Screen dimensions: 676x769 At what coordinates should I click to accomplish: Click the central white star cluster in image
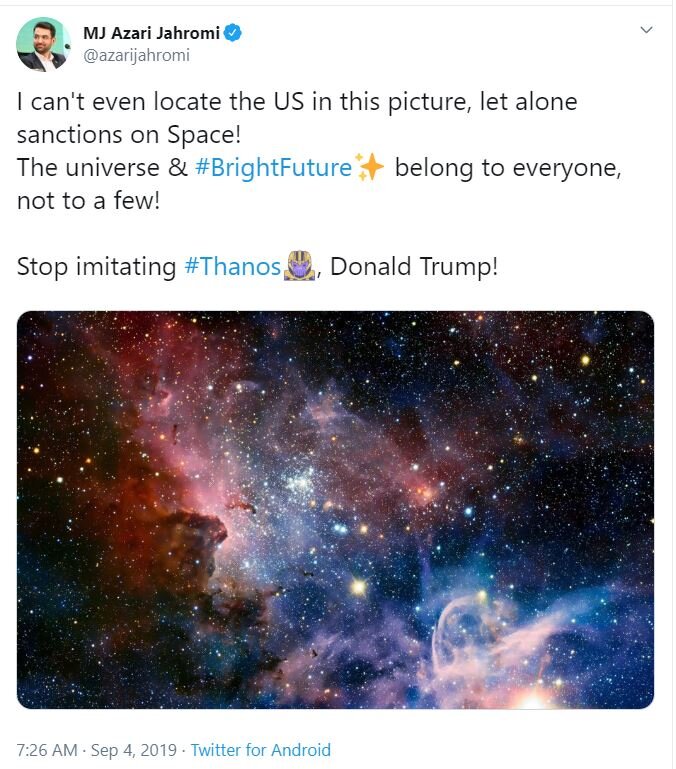(x=300, y=481)
